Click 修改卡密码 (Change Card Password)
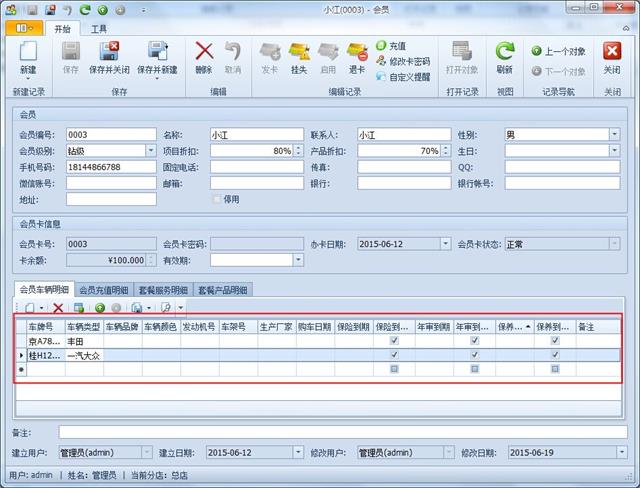This screenshot has height=488, width=640. point(409,61)
